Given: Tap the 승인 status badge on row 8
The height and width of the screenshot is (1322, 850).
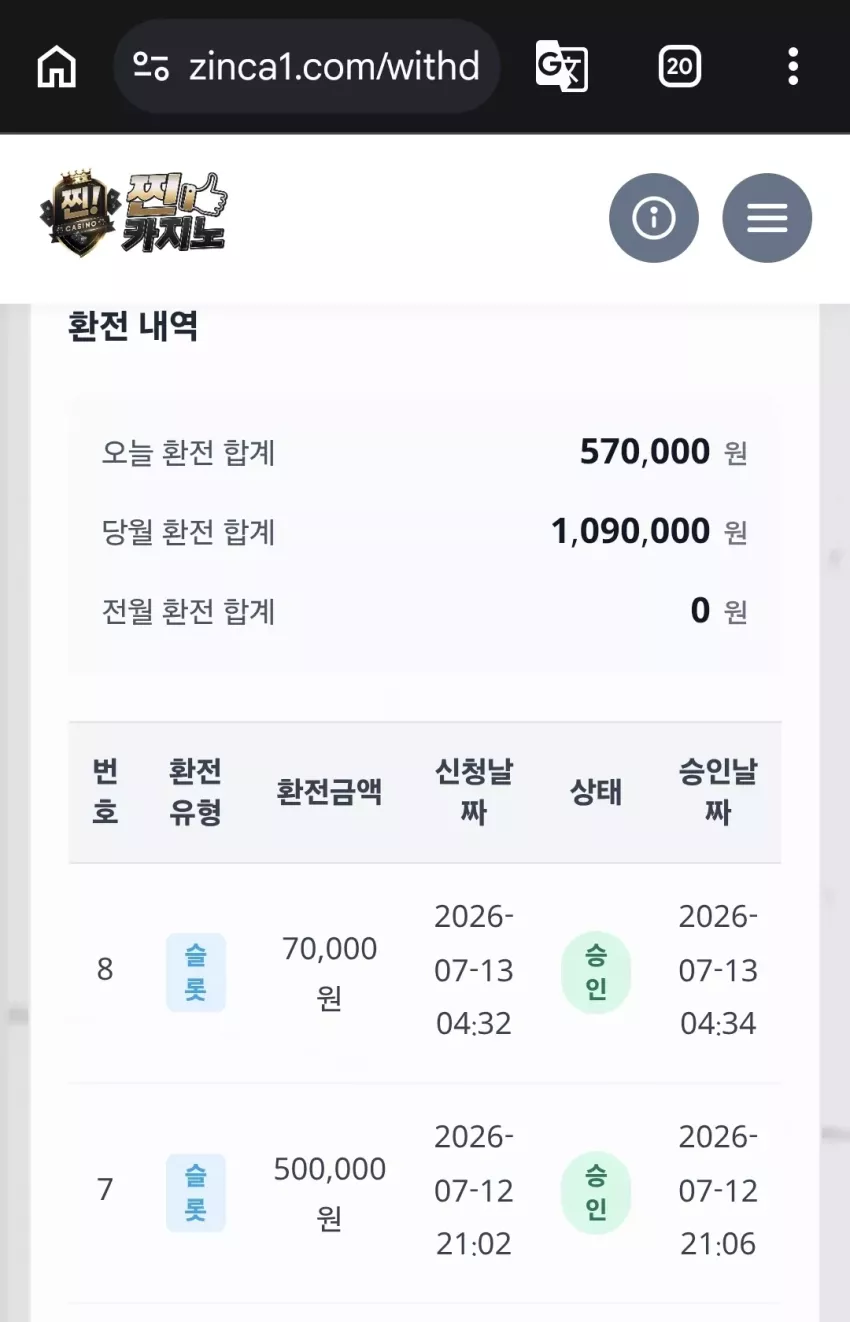Looking at the screenshot, I should (596, 972).
